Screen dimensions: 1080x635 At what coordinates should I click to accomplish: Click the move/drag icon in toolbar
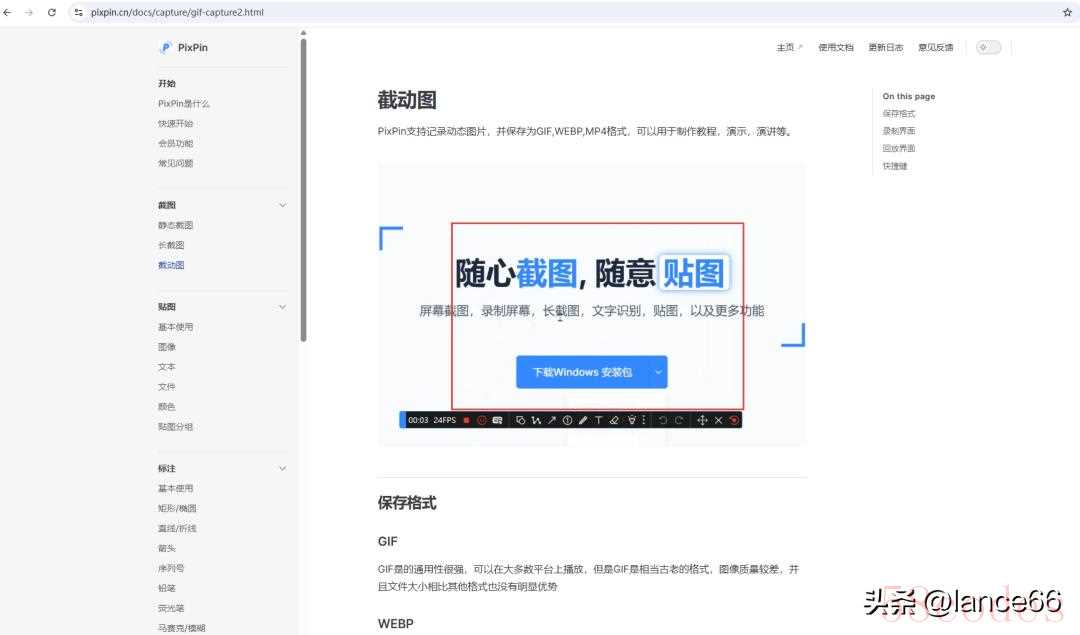[x=702, y=420]
